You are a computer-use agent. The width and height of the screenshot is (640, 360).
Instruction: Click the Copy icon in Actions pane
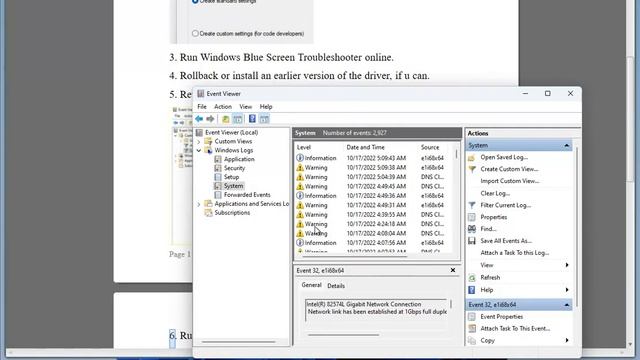(472, 340)
